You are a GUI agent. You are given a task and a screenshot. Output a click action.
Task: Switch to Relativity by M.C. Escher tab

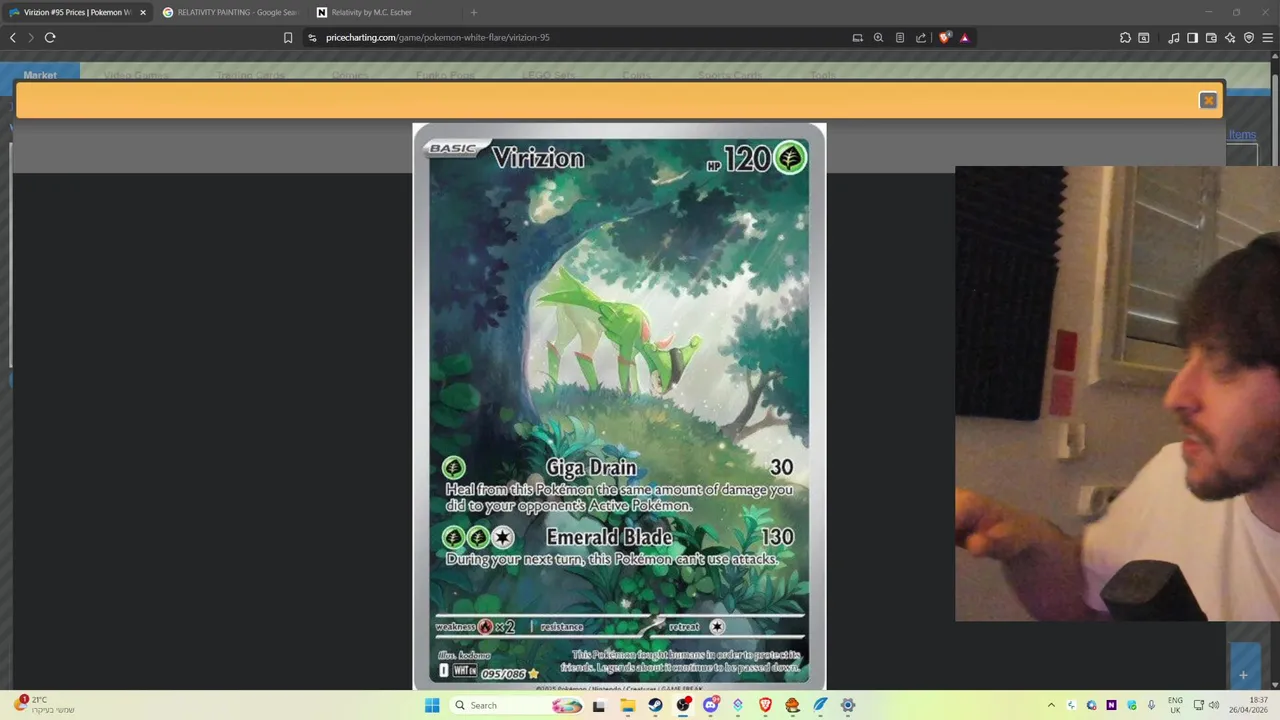[x=383, y=12]
